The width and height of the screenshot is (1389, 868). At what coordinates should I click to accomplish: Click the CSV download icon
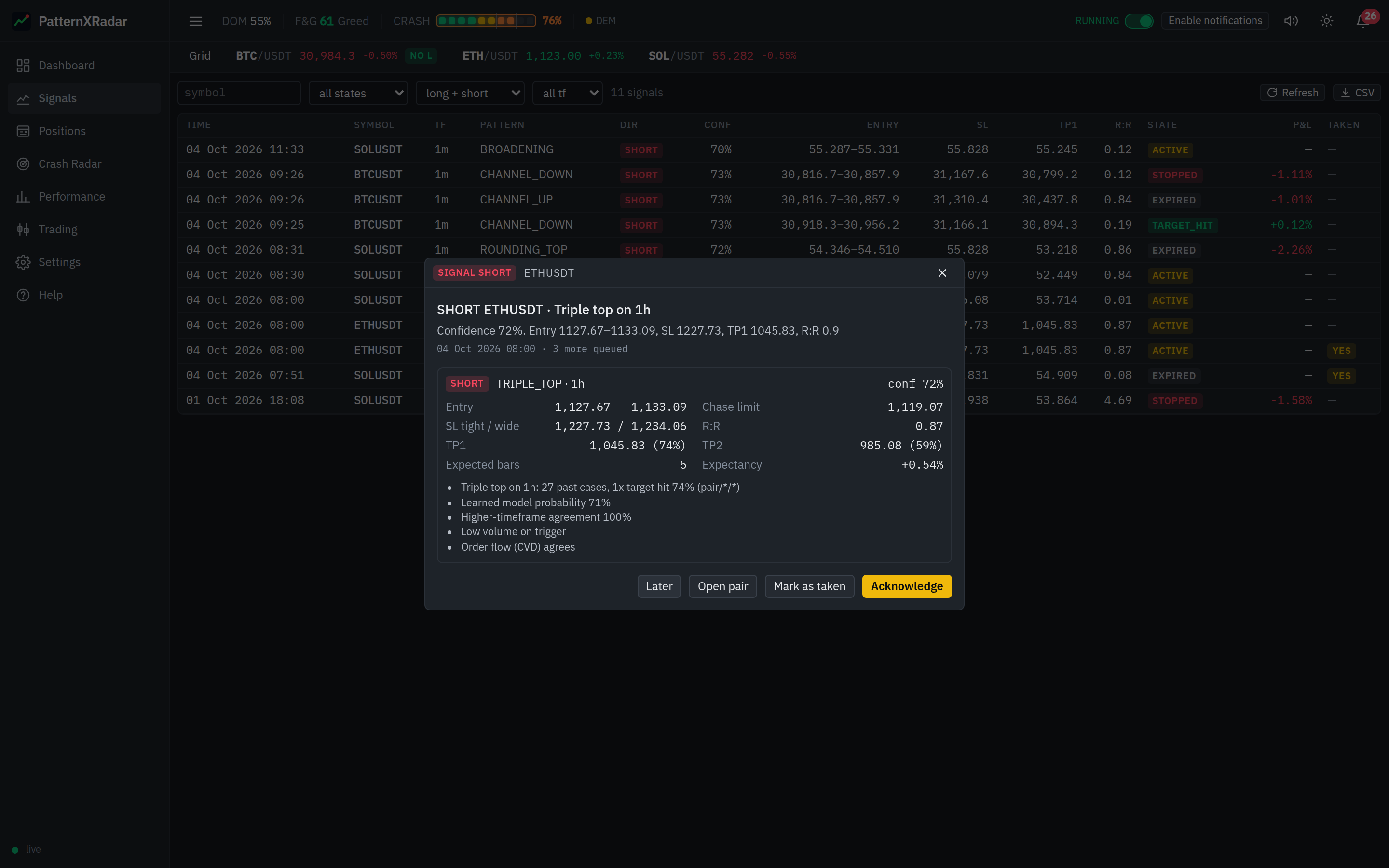[1346, 93]
